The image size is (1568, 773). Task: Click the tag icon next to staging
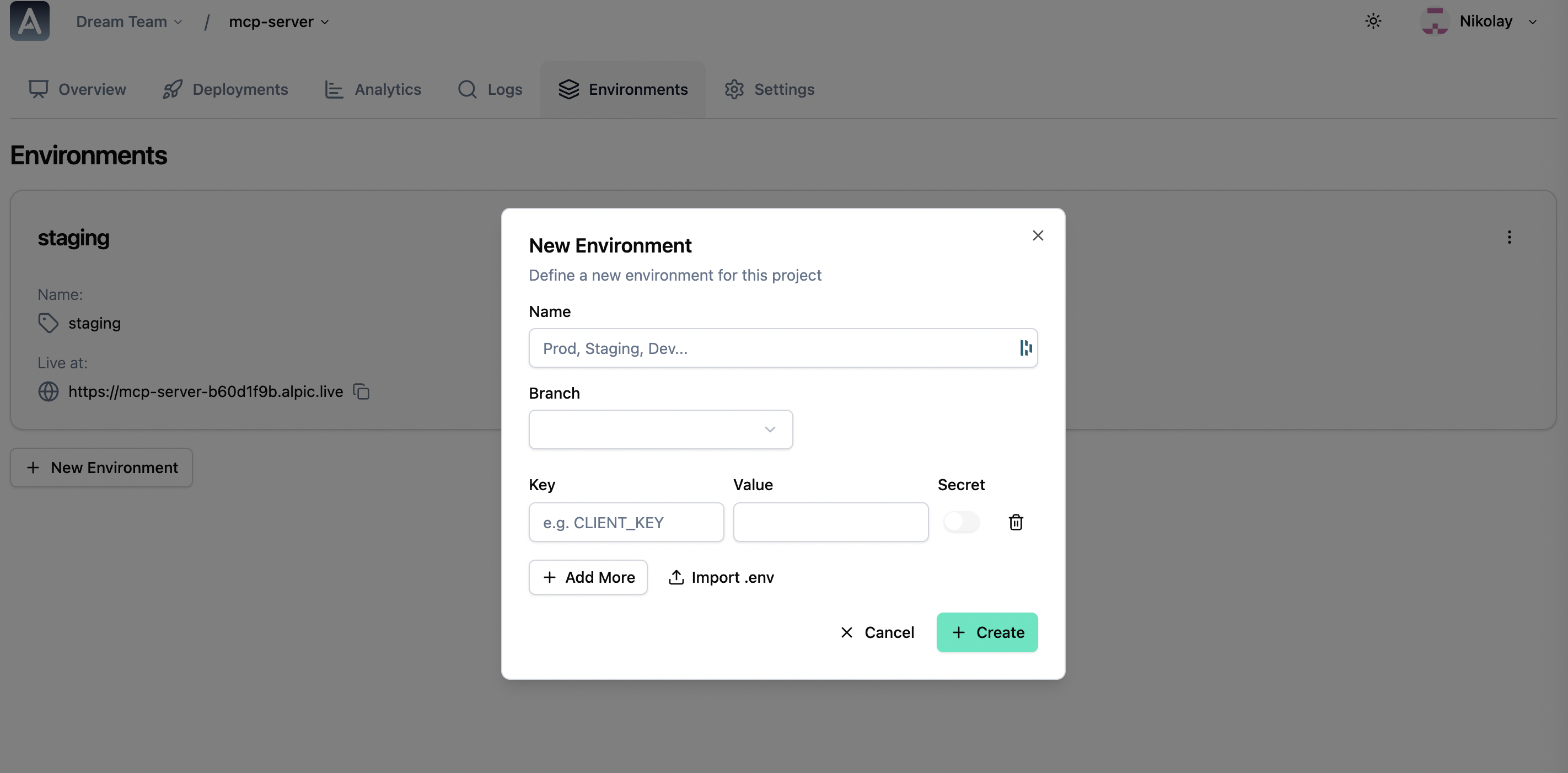(x=49, y=323)
